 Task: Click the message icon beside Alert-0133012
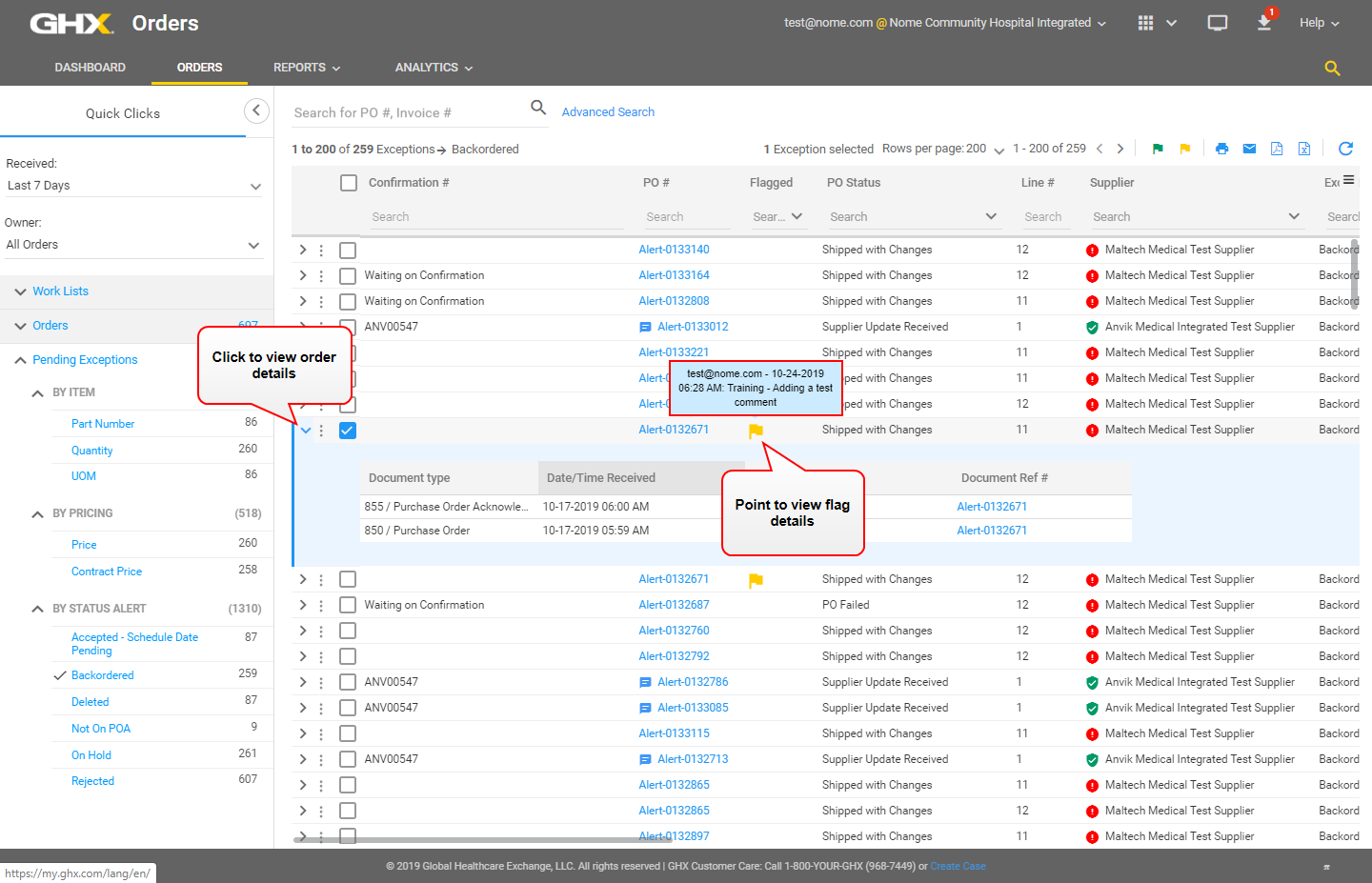(x=645, y=327)
